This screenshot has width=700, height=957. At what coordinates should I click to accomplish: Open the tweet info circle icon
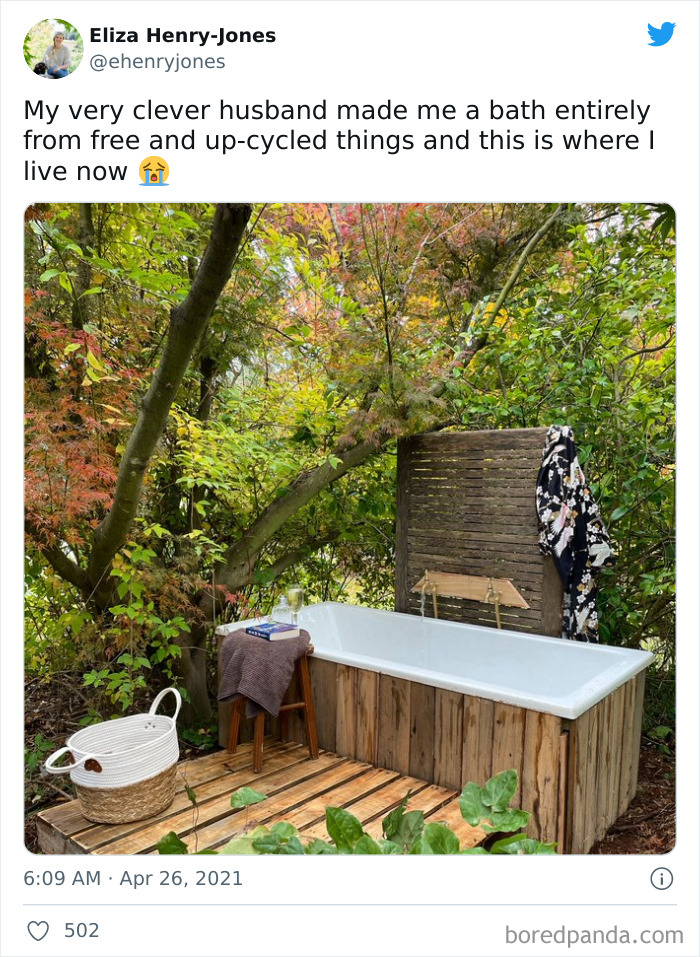(x=661, y=879)
